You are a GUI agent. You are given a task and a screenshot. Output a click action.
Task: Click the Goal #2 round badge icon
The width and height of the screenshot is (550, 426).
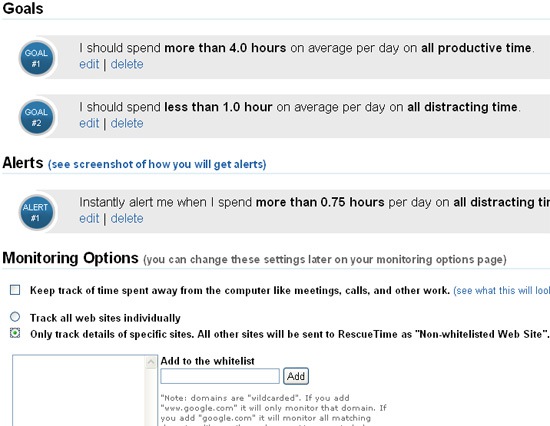(36, 117)
